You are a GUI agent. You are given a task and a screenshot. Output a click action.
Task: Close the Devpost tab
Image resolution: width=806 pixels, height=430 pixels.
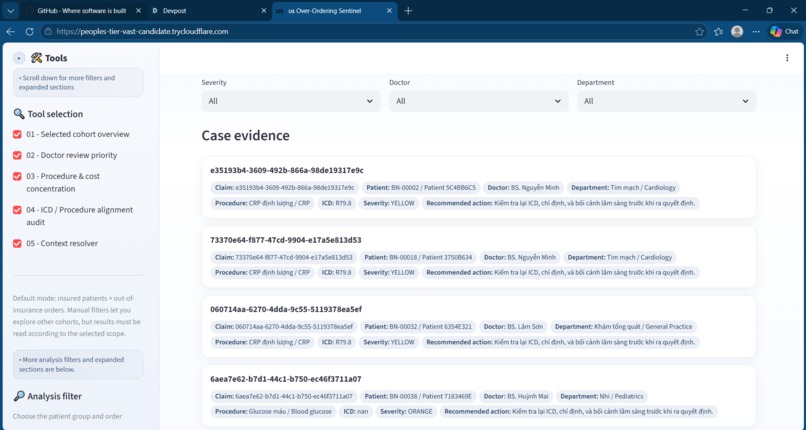[x=264, y=11]
